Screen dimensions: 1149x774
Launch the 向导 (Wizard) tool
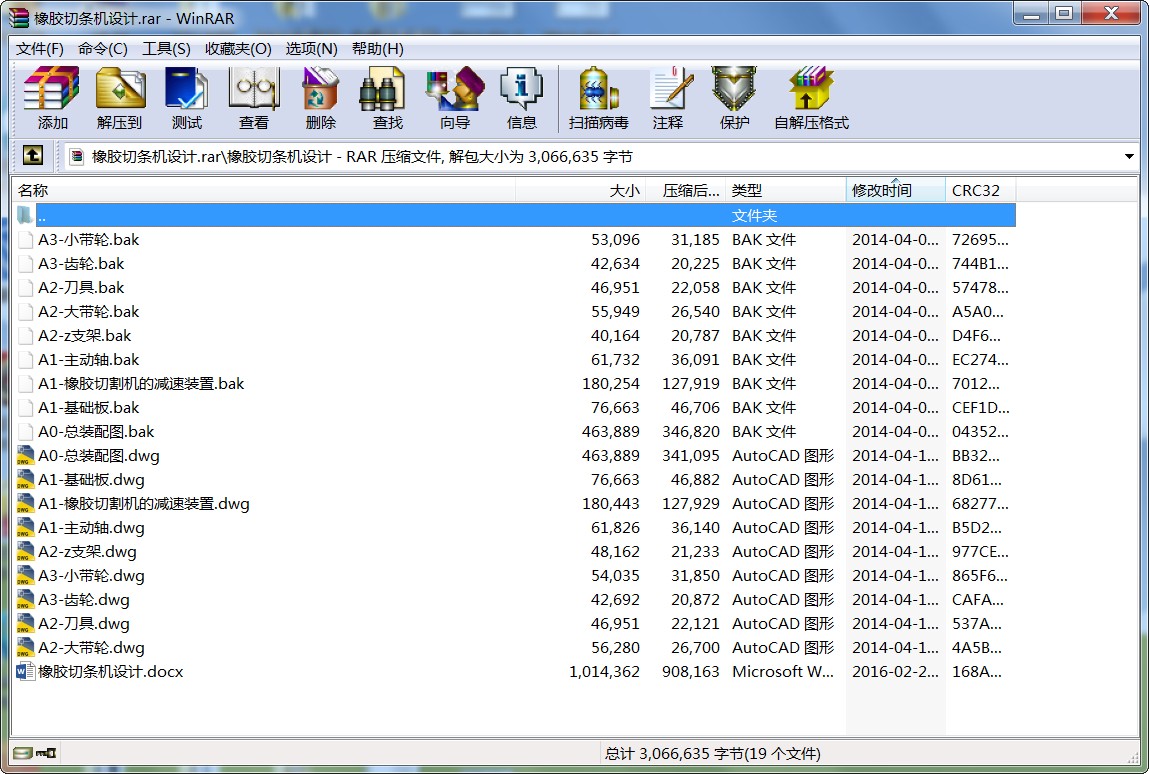tap(454, 98)
